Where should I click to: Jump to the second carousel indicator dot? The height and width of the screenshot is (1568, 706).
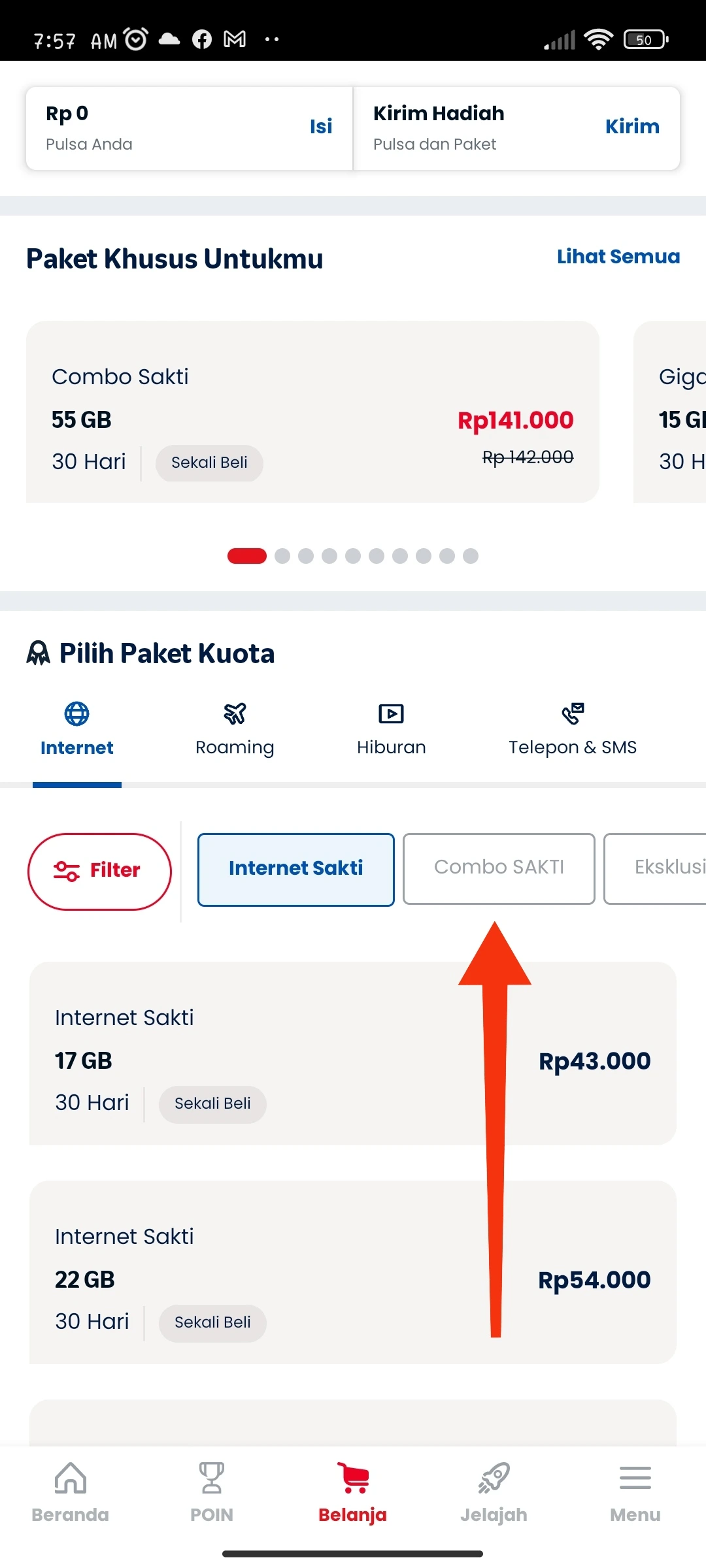[282, 556]
